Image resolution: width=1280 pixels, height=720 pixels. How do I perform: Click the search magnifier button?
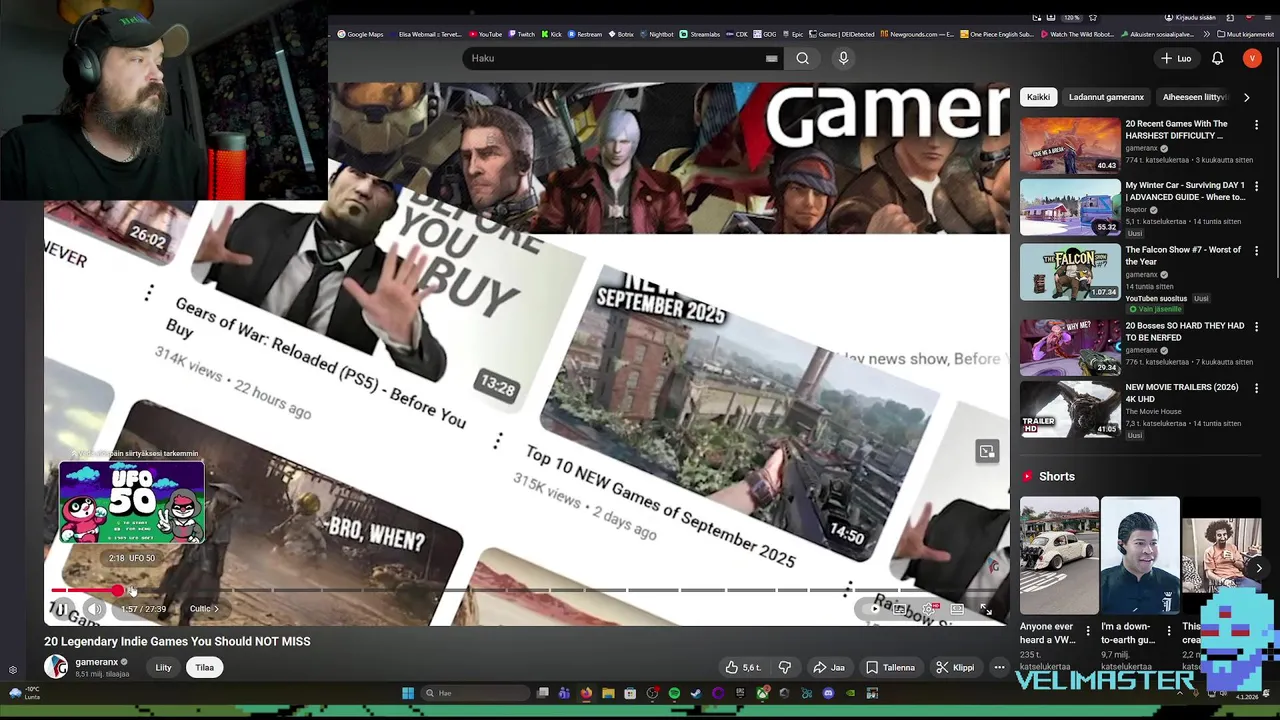tap(802, 58)
